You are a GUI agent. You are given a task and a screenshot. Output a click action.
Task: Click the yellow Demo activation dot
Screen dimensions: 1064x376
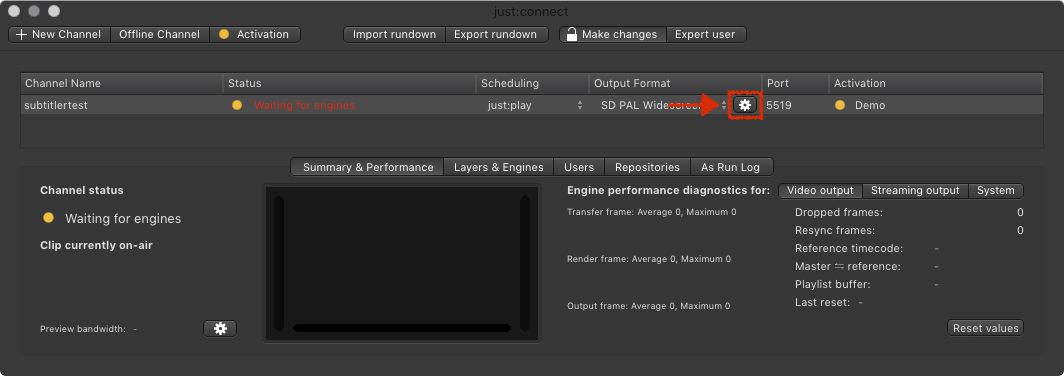(x=840, y=105)
